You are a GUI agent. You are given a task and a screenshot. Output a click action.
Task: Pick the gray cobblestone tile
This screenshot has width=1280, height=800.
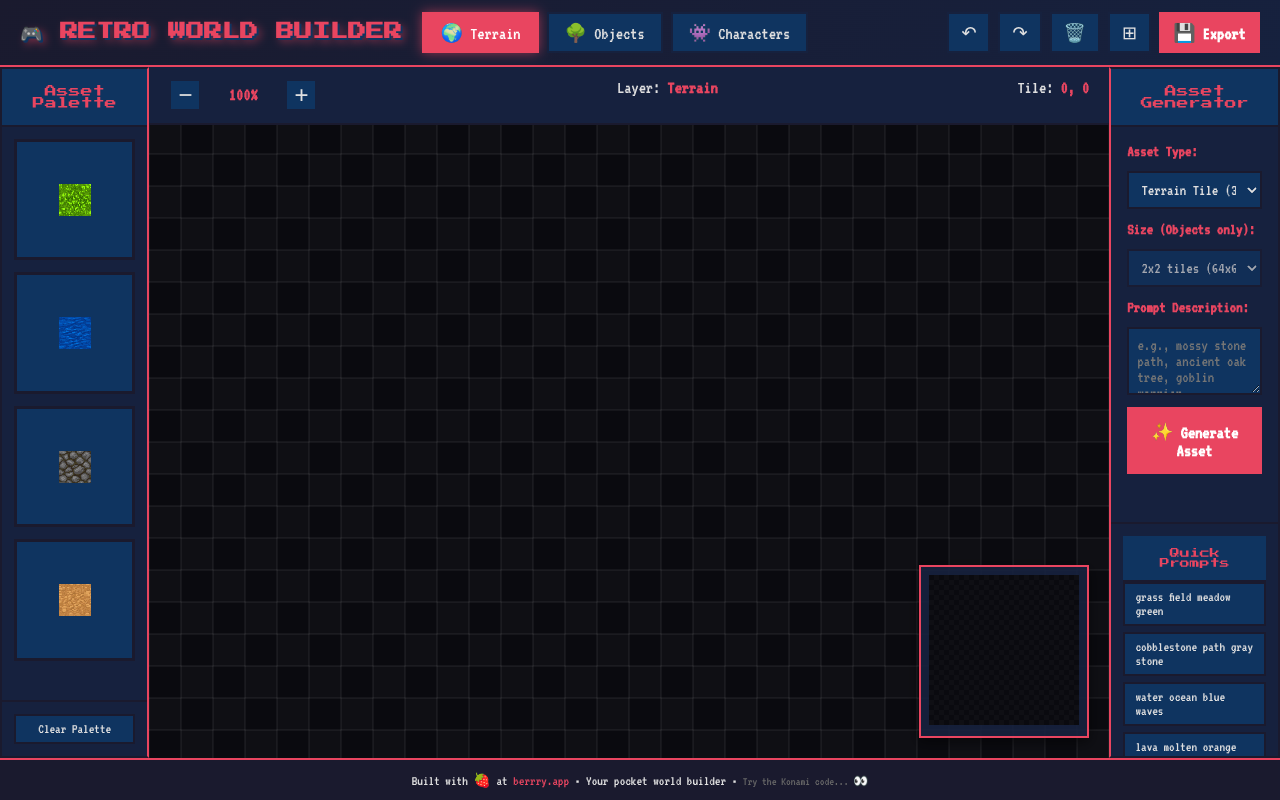tap(75, 467)
